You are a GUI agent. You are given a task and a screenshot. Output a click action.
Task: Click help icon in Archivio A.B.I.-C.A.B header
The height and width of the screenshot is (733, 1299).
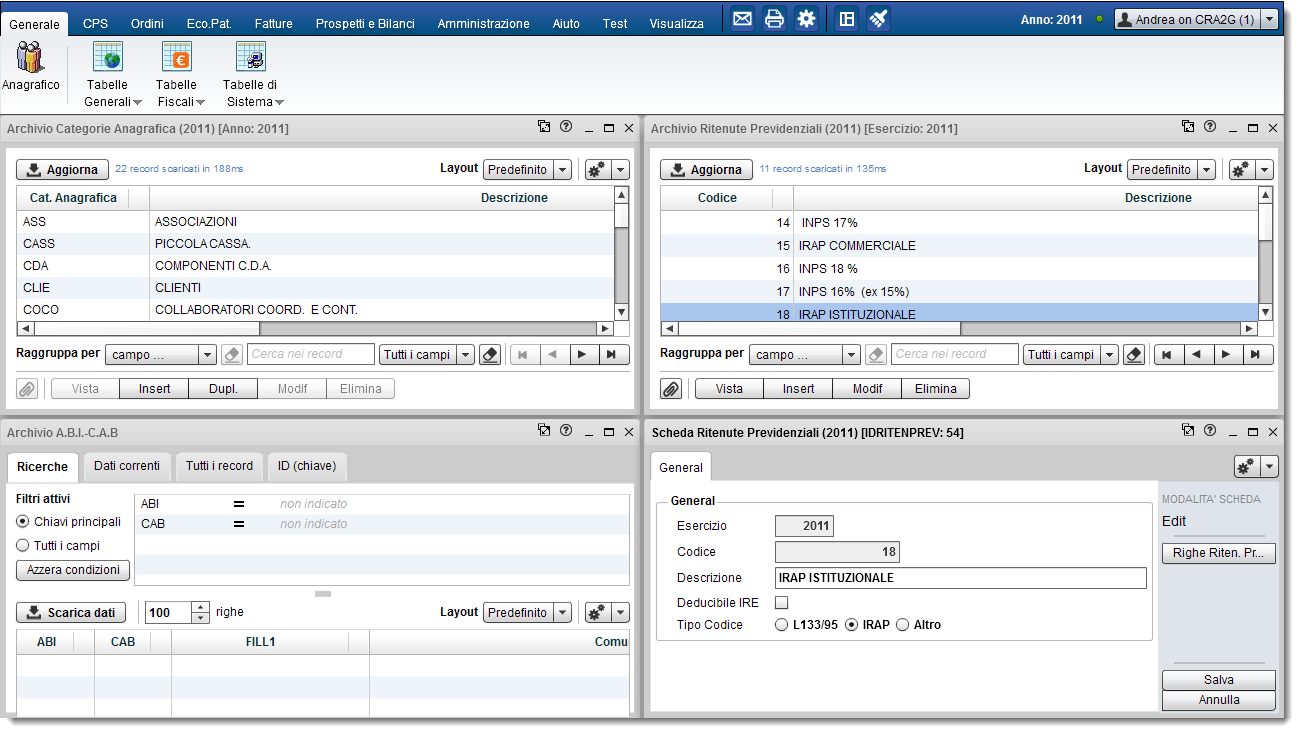[566, 431]
